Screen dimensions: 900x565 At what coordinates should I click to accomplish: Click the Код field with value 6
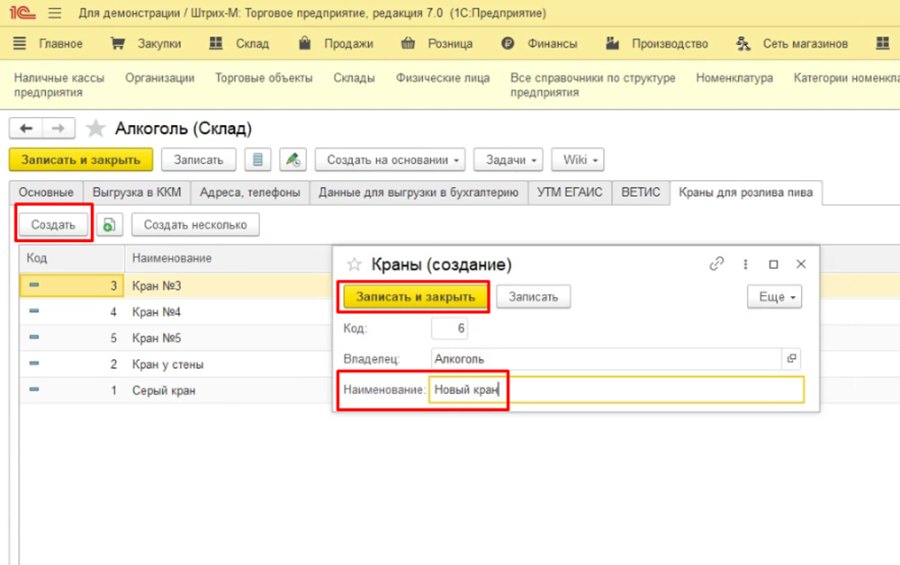(449, 328)
